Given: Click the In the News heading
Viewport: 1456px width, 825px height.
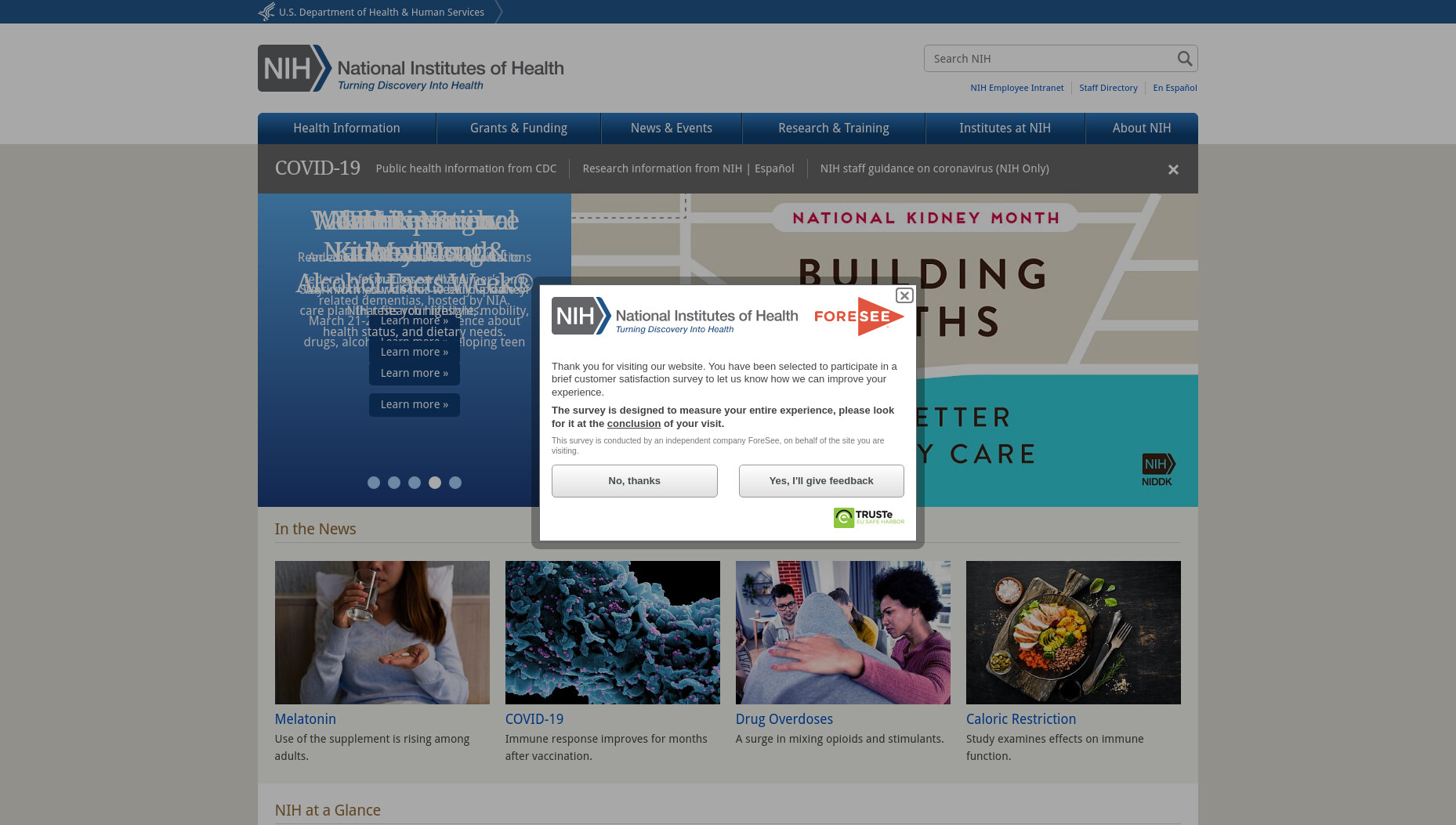Looking at the screenshot, I should 315,529.
